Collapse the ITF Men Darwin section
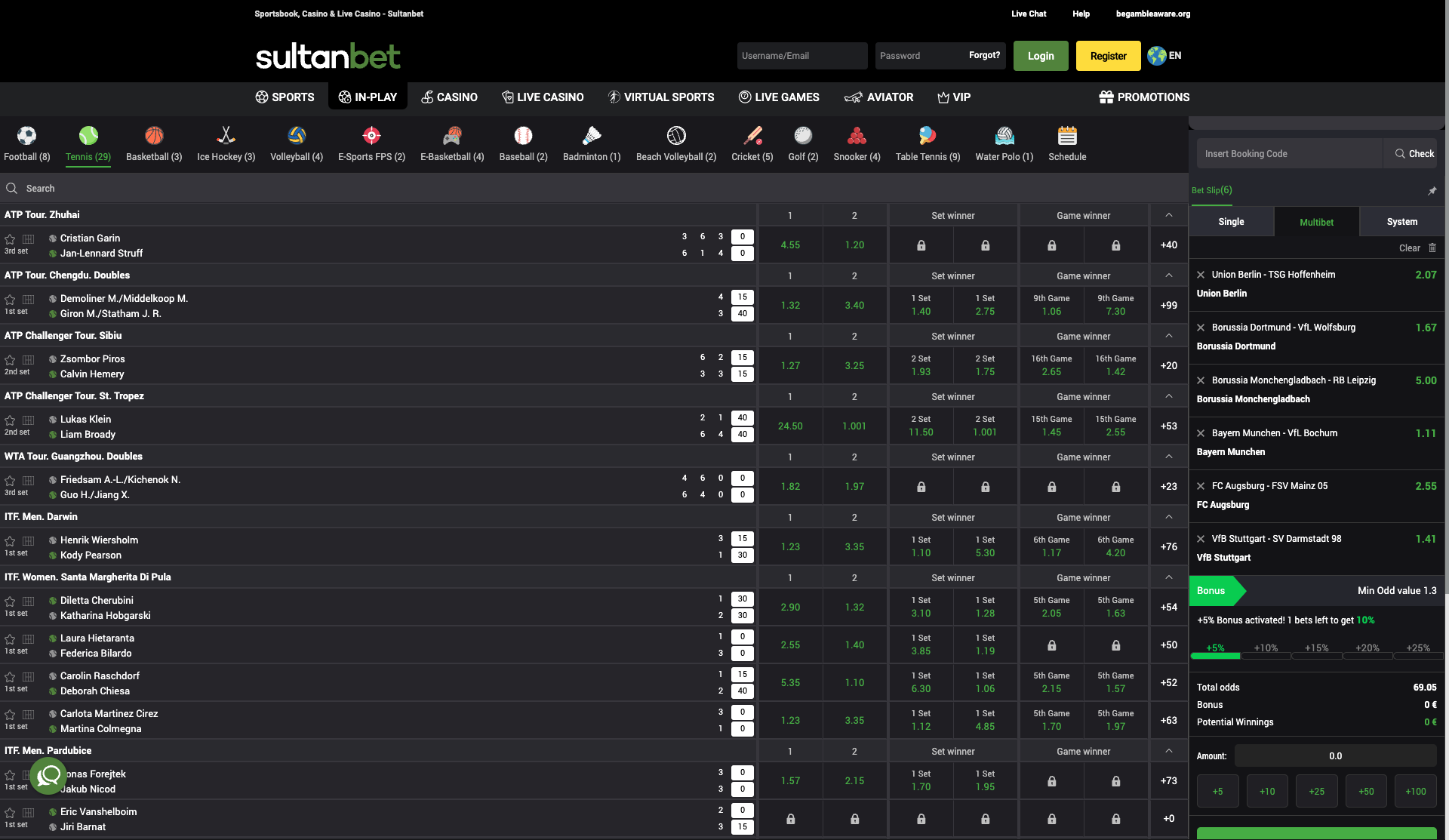 (x=1168, y=516)
